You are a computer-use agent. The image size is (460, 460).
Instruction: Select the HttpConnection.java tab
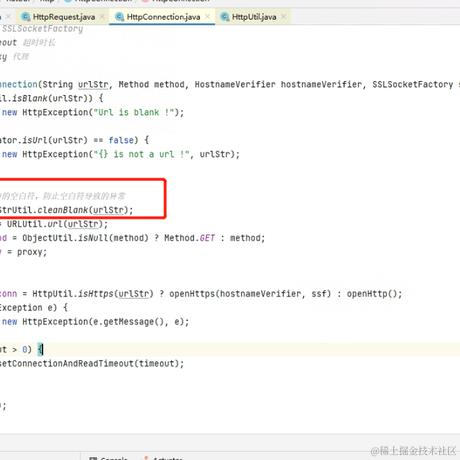pos(163,17)
